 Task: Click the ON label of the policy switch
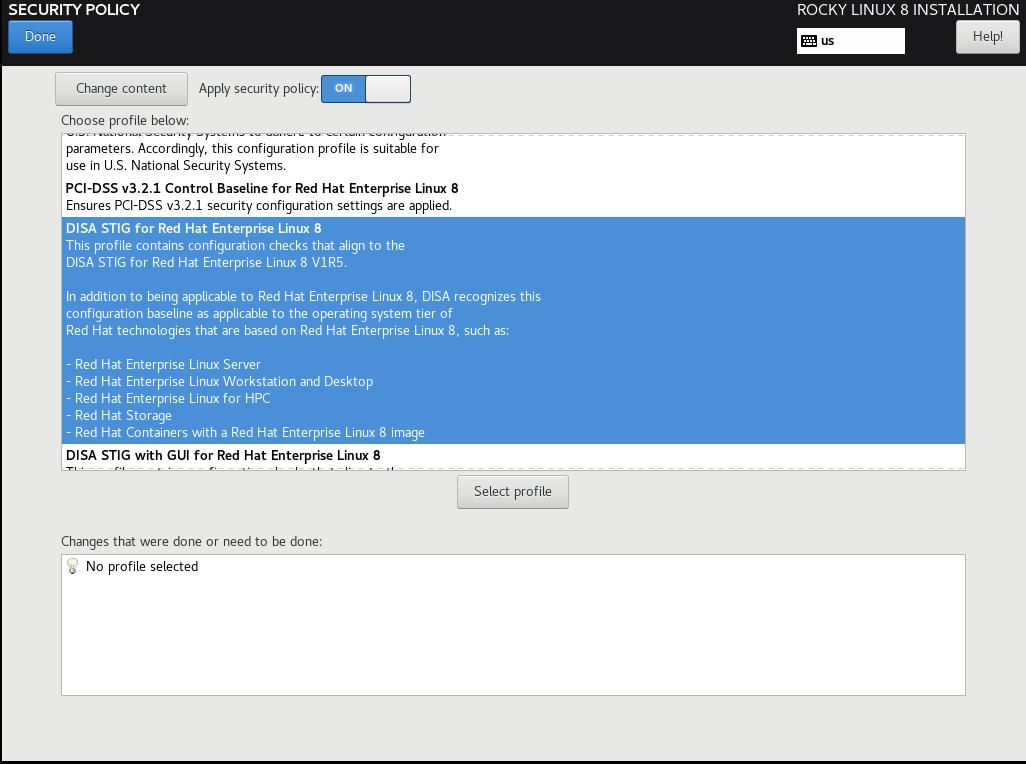click(343, 88)
